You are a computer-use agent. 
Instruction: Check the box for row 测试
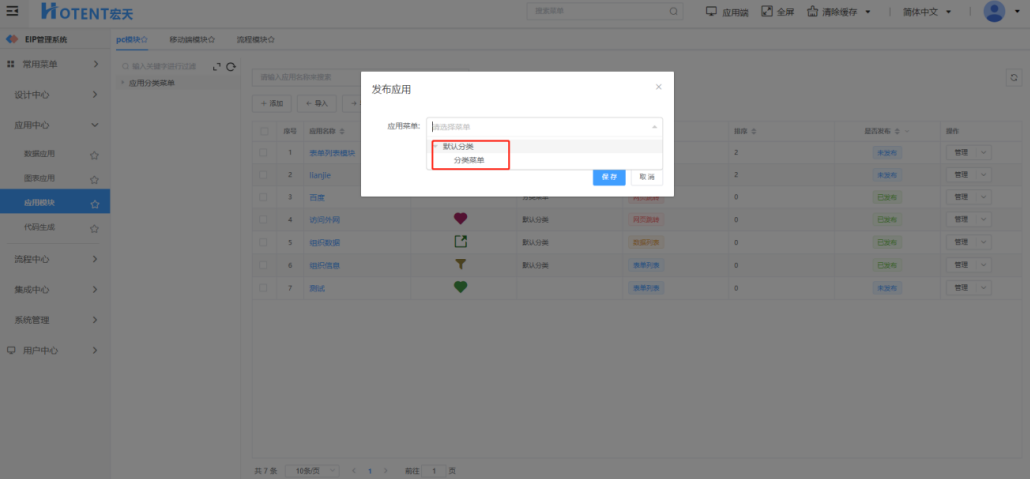tap(263, 288)
